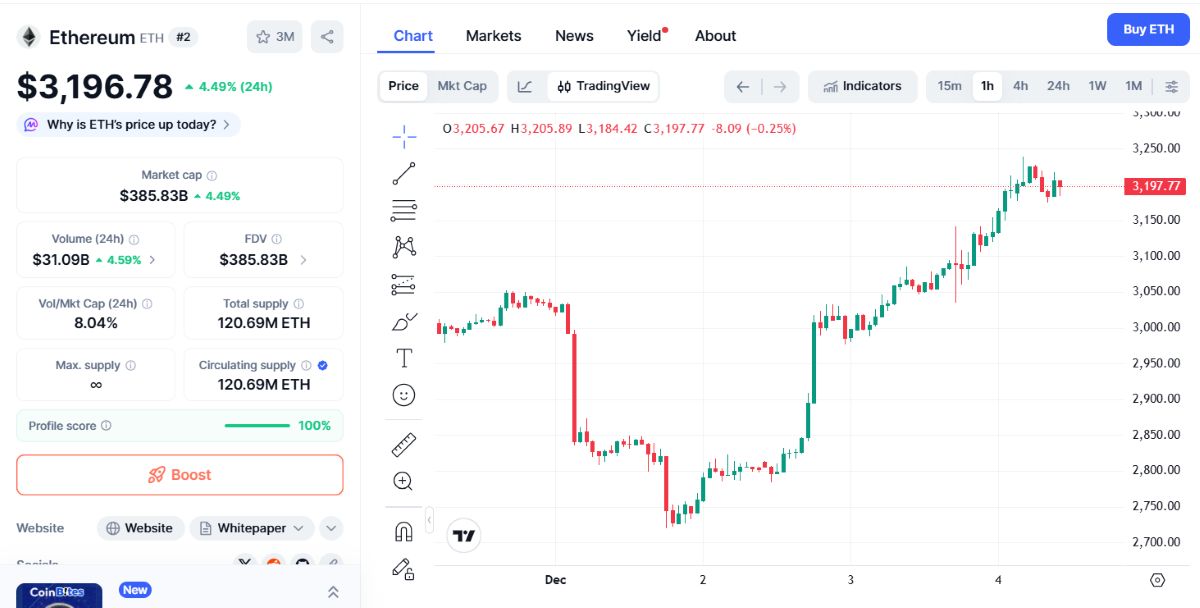Viewport: 1200px width, 608px height.
Task: Open the Fibonacci retracement lines tool
Action: tap(404, 210)
